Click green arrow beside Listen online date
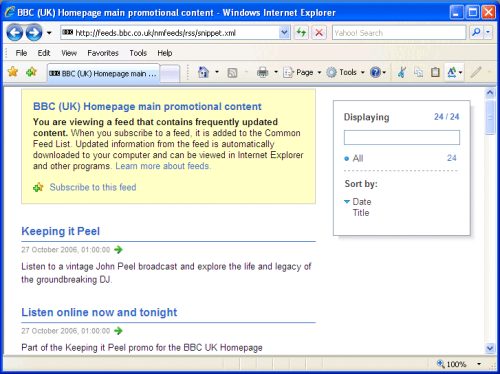Screen dimensions: 500x374 (118, 331)
